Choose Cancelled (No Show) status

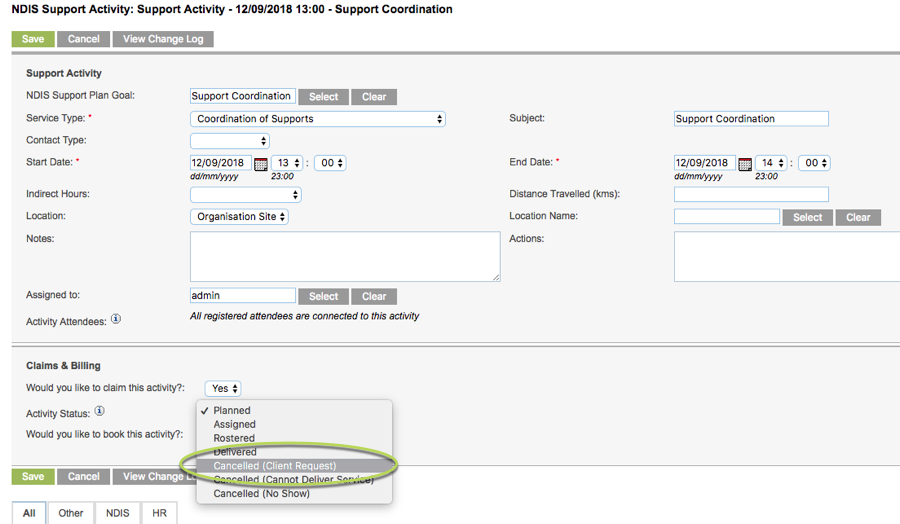tap(294, 493)
